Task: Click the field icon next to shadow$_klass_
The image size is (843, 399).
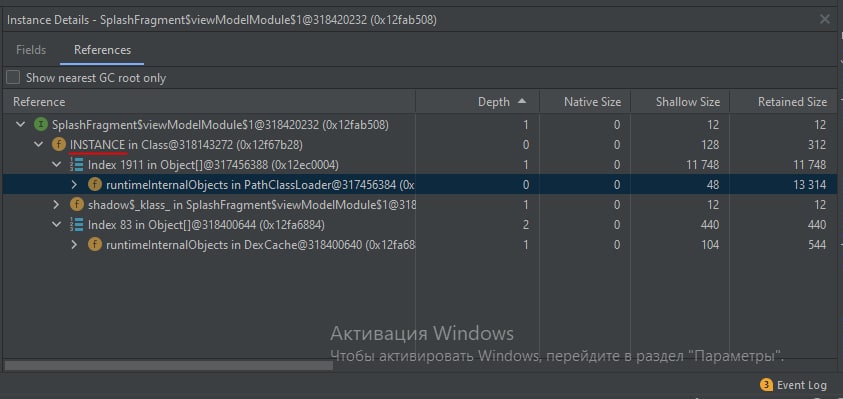Action: [x=76, y=205]
